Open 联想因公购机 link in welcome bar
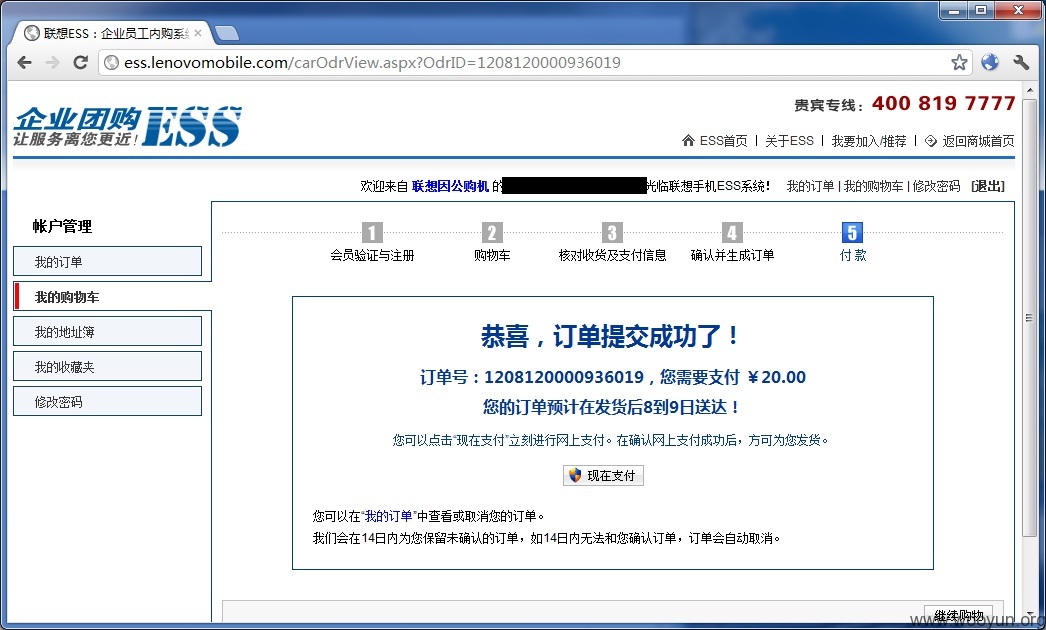This screenshot has width=1046, height=630. click(450, 186)
